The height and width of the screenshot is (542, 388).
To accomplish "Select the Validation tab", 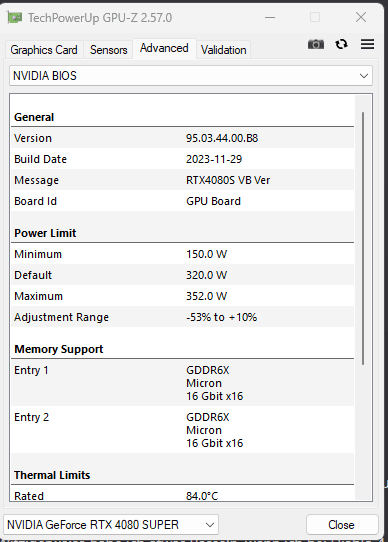I will (223, 50).
